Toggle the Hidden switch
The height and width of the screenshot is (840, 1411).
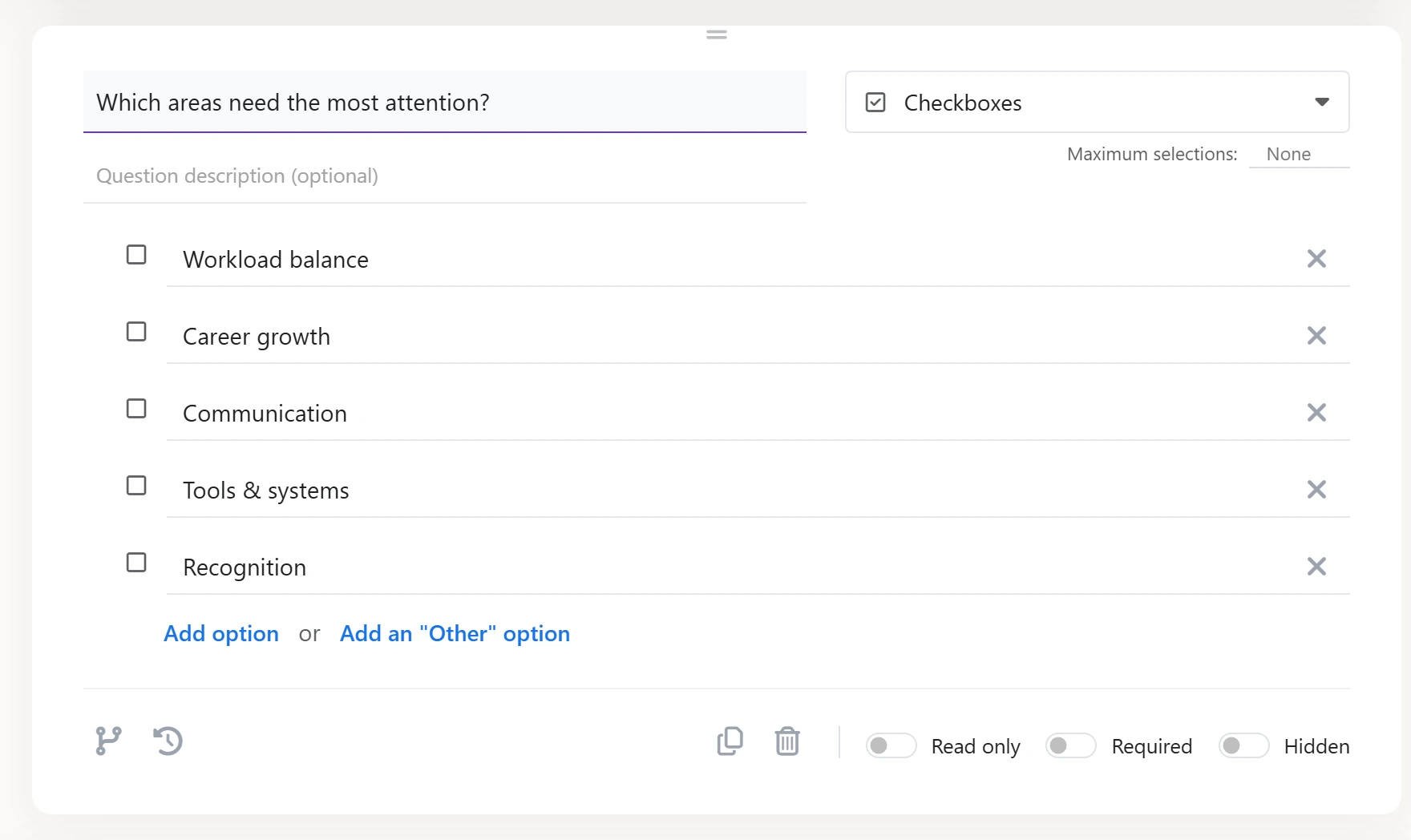[1243, 745]
